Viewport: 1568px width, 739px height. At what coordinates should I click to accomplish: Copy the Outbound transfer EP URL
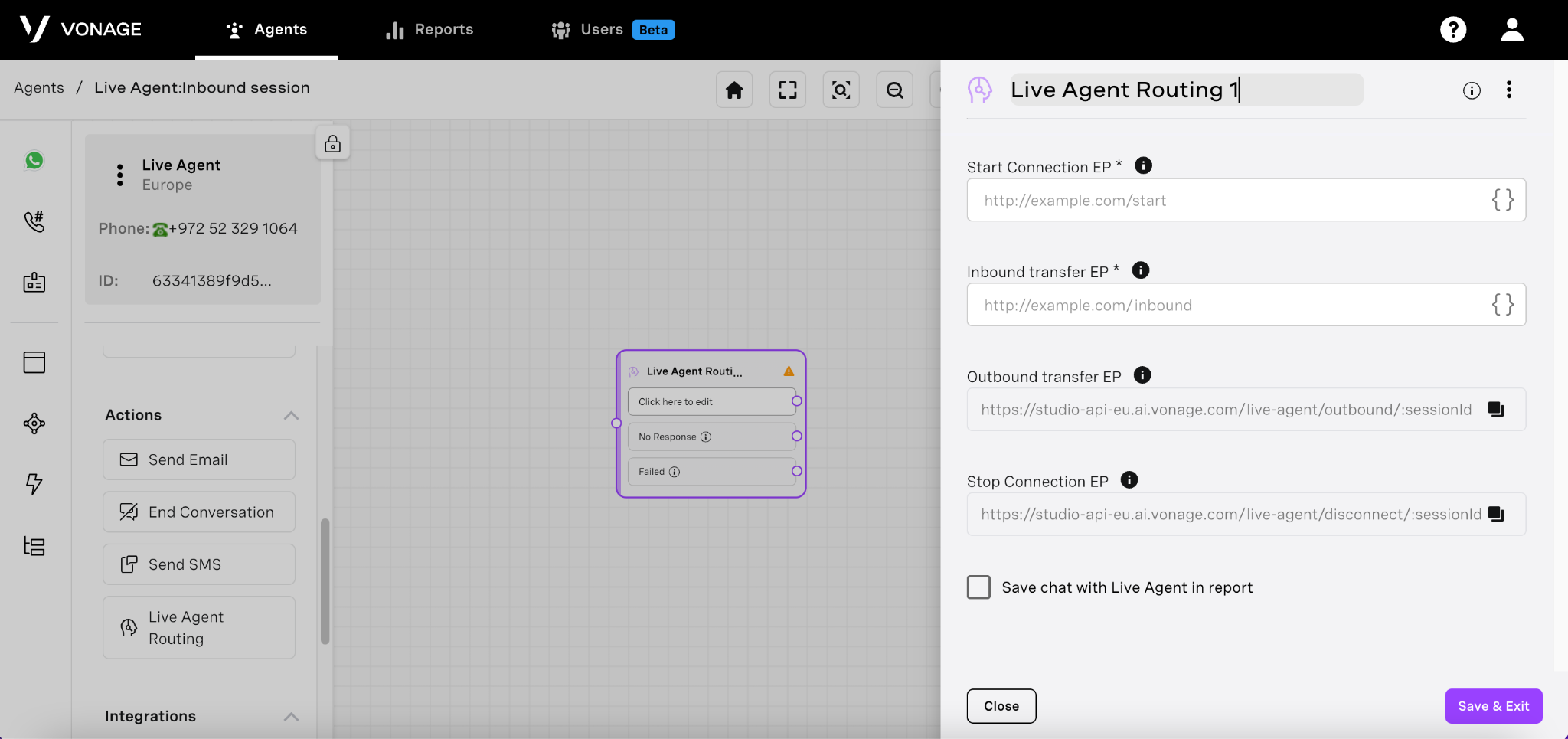pos(1496,409)
